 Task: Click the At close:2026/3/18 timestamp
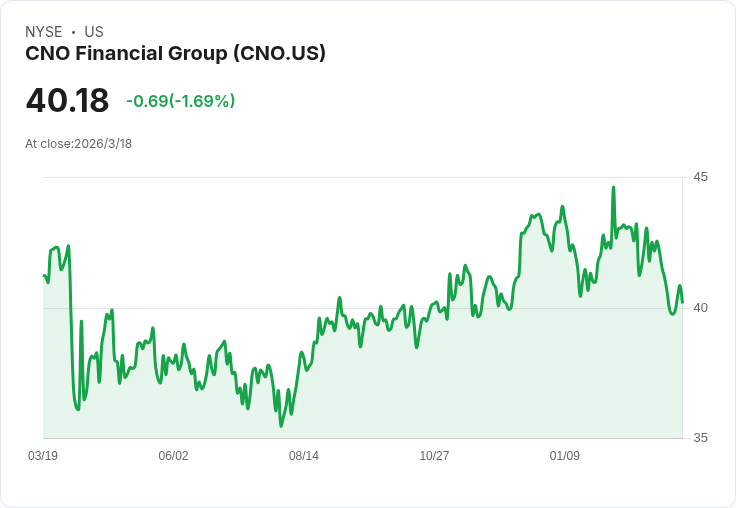(78, 143)
